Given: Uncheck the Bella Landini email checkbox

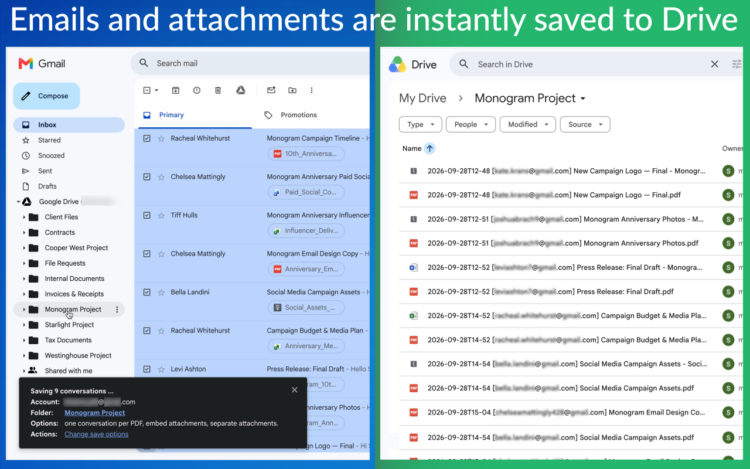Looking at the screenshot, I should (147, 292).
